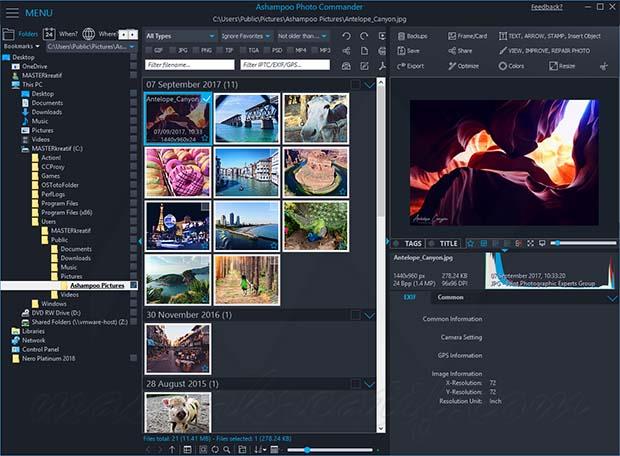The width and height of the screenshot is (620, 456).
Task: Click the star favorite icon in preview toolbar
Action: tap(471, 244)
